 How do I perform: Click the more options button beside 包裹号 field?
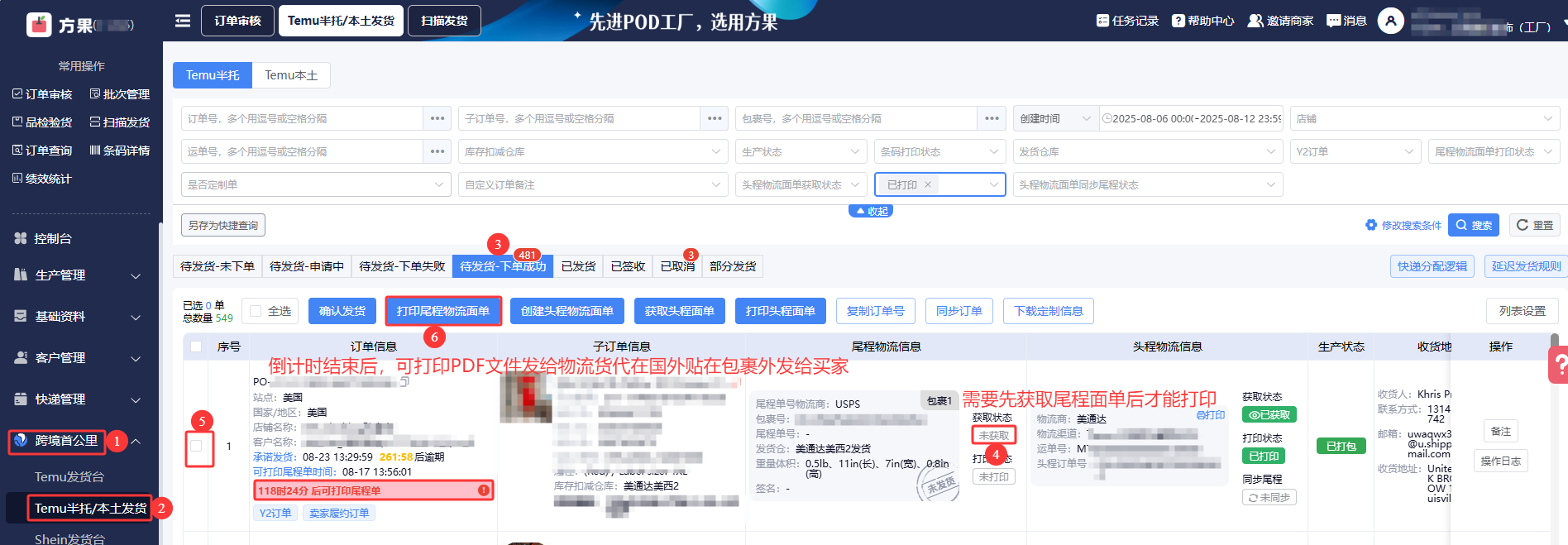[x=992, y=118]
